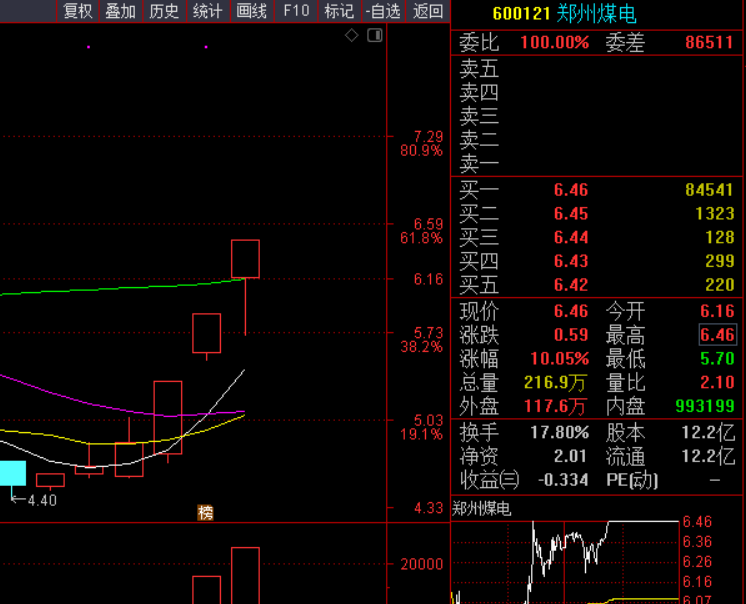Click the diamond icon above chart
This screenshot has width=746, height=604.
(352, 35)
